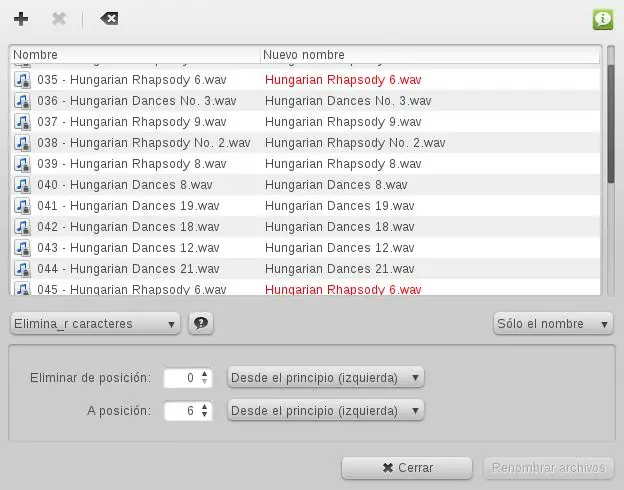
Task: Select '043 - Hungarian Dances 12.wav'
Action: point(128,248)
